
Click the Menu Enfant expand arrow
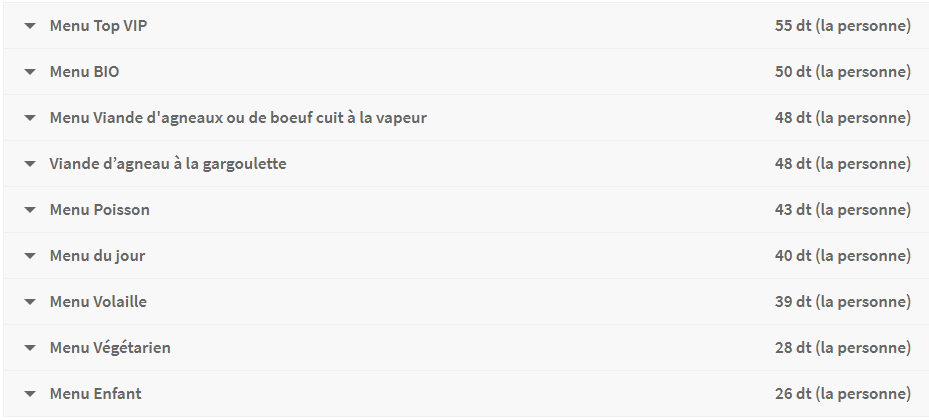(x=30, y=394)
